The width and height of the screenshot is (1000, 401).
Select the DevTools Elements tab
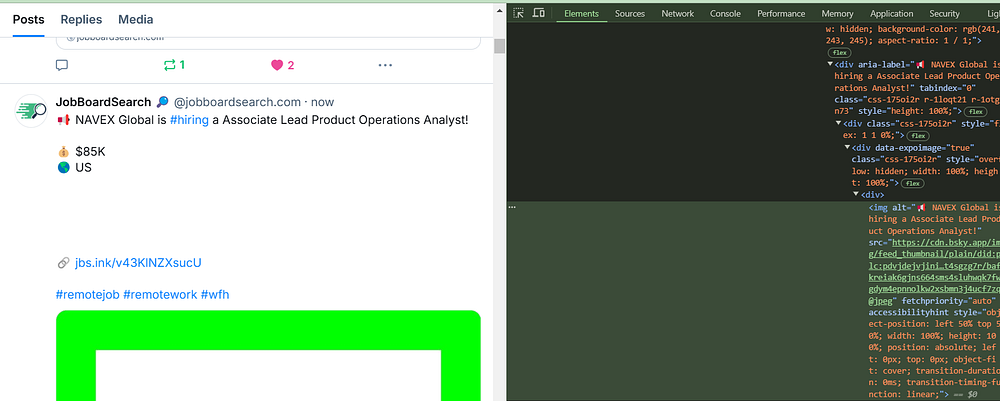(x=582, y=13)
